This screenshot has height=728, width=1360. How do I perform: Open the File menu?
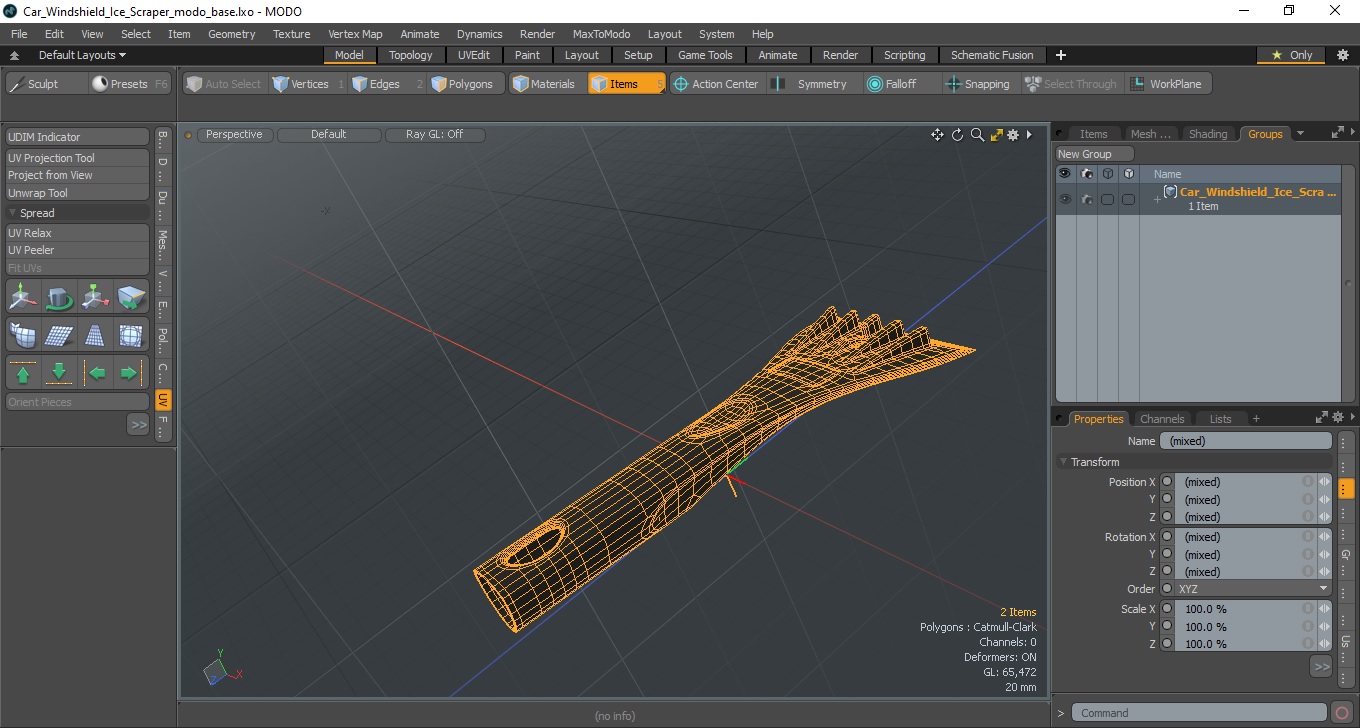19,34
